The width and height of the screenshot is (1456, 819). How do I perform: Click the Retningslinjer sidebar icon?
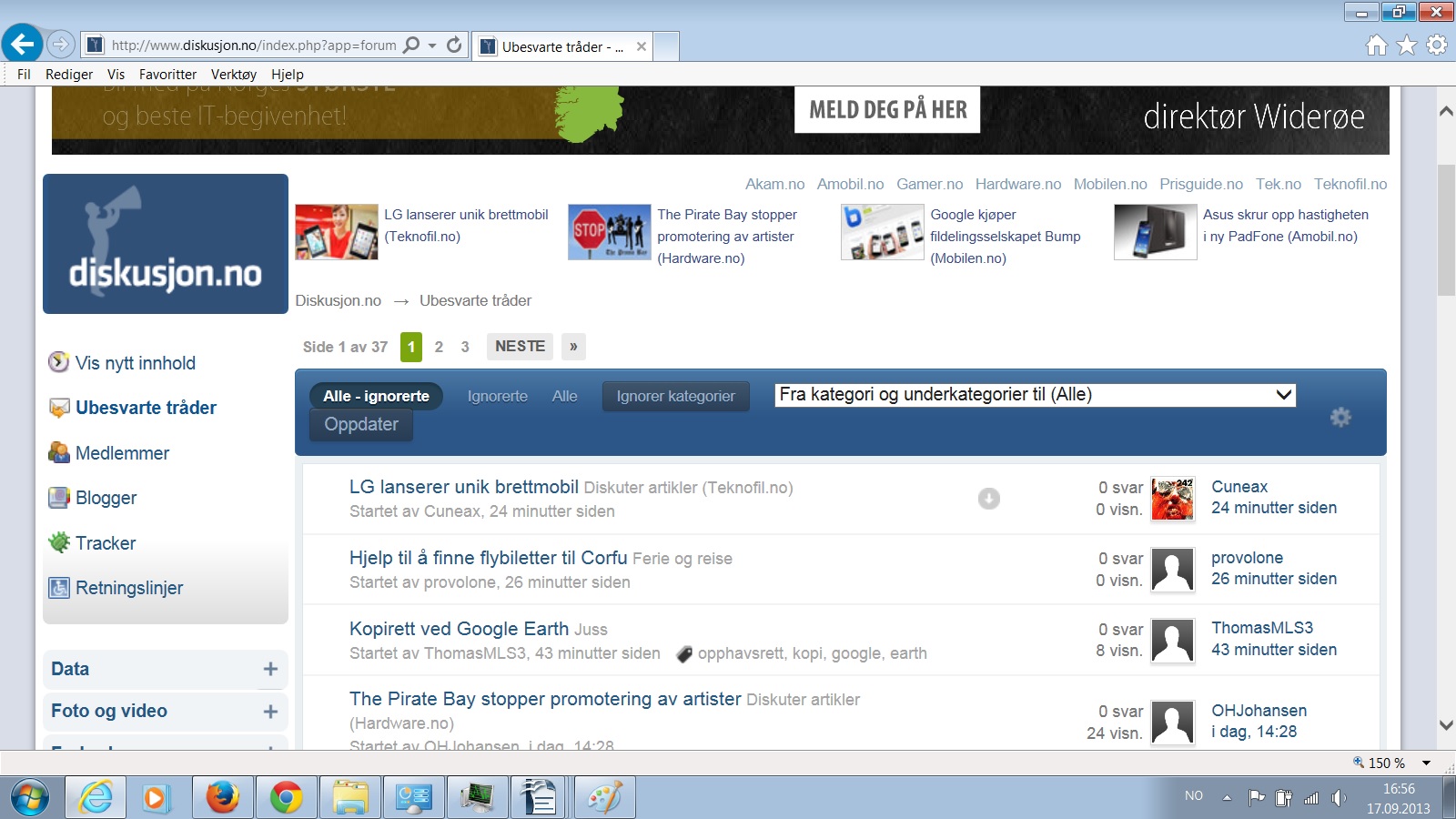click(x=59, y=588)
